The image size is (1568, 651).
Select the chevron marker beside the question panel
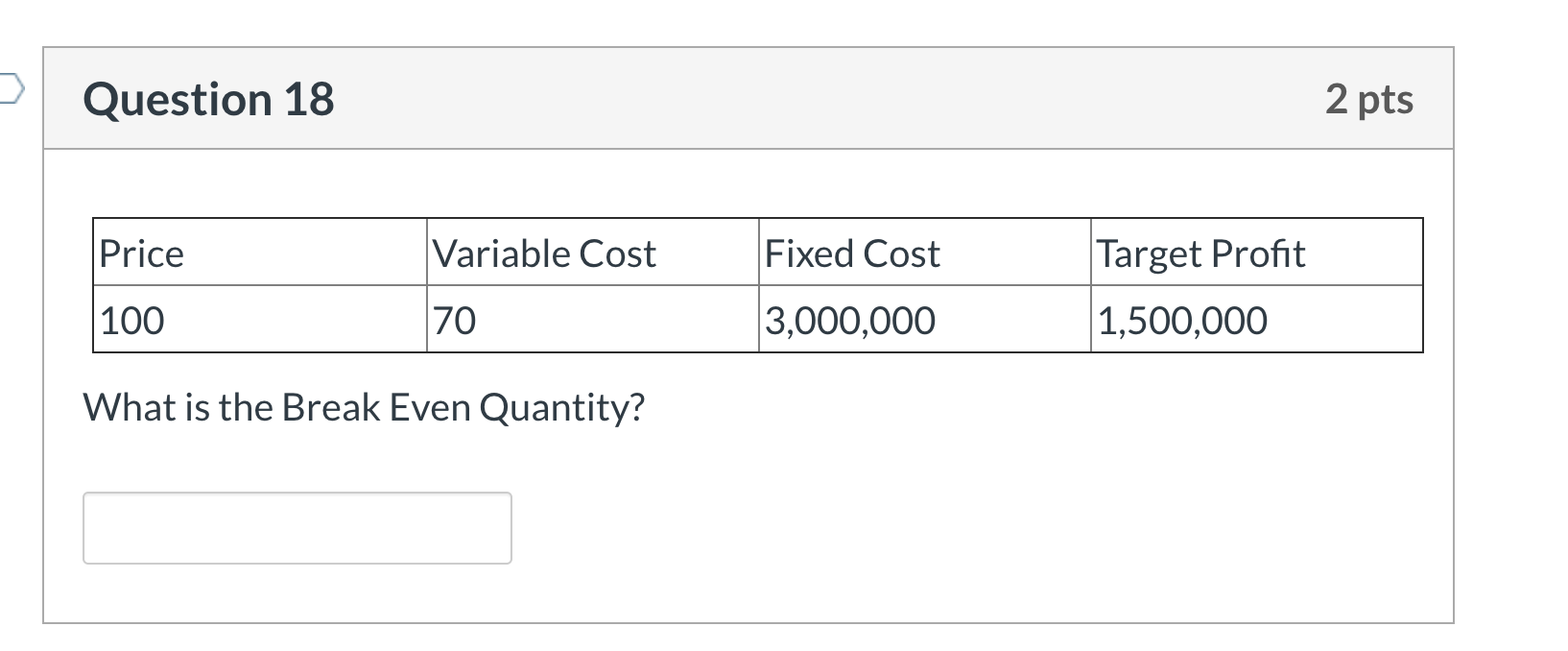point(12,88)
